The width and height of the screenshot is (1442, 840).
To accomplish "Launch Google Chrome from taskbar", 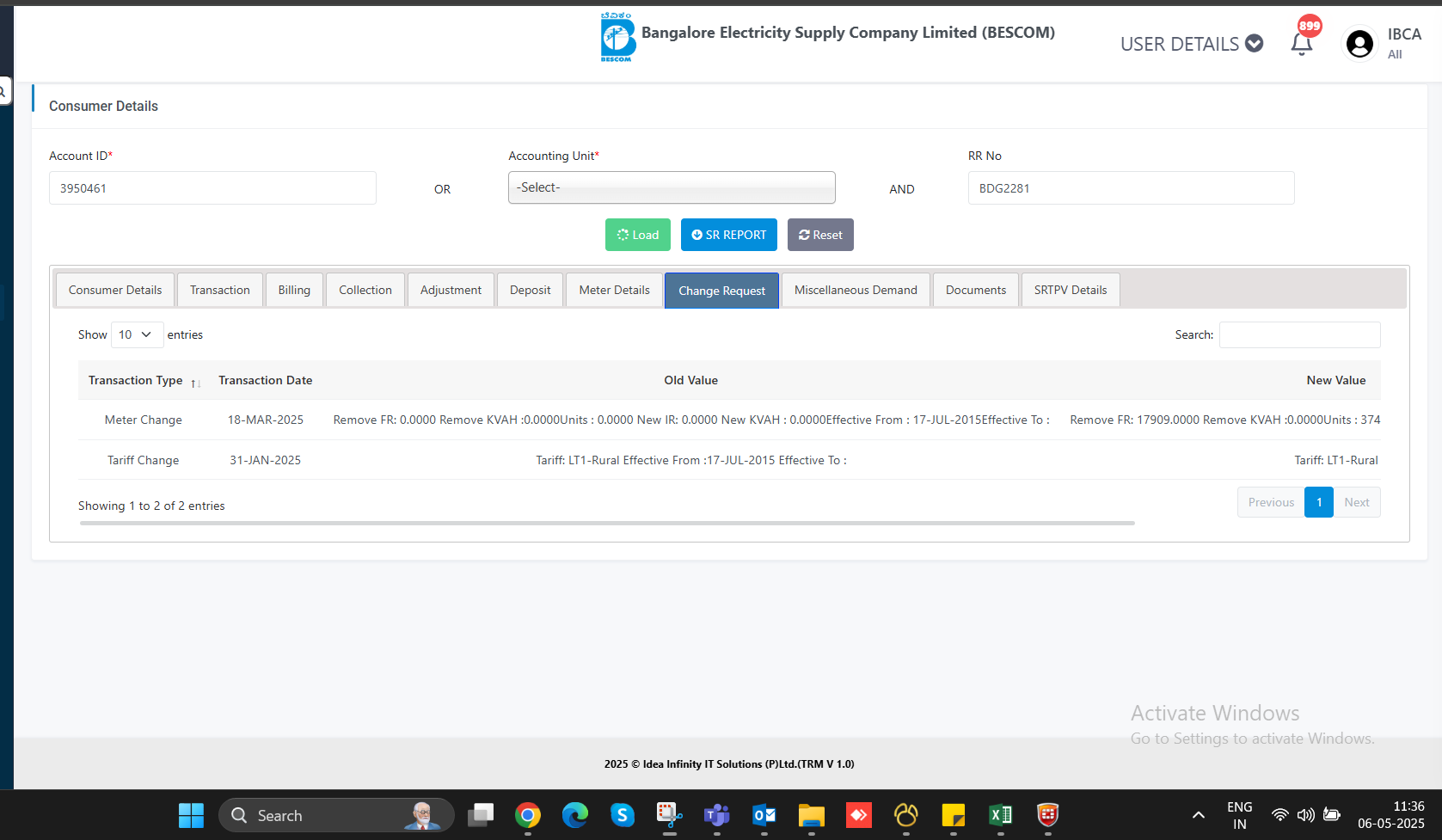I will 528,815.
